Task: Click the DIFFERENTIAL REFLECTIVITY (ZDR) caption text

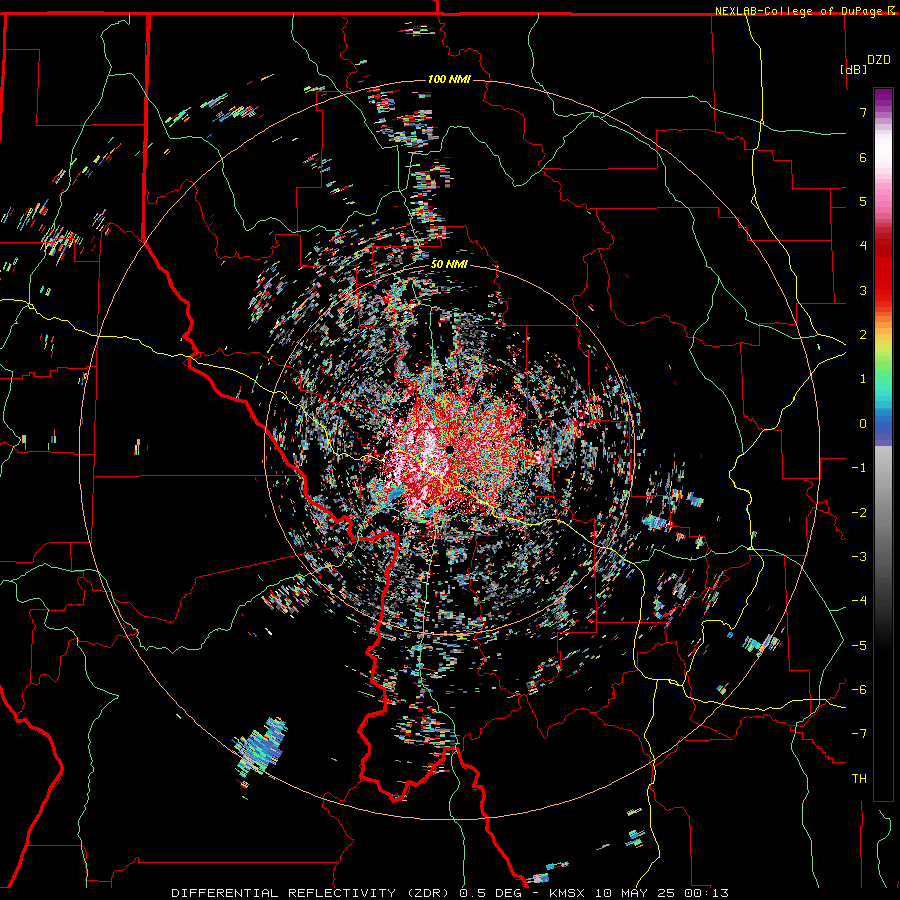Action: [310, 893]
